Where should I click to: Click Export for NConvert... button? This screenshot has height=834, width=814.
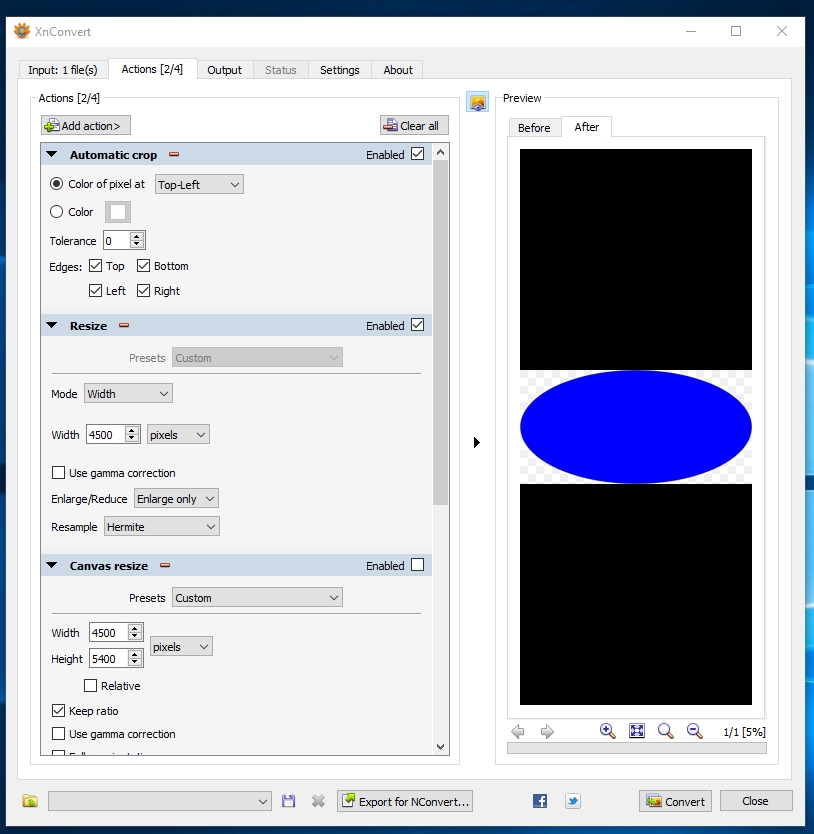pyautogui.click(x=405, y=801)
